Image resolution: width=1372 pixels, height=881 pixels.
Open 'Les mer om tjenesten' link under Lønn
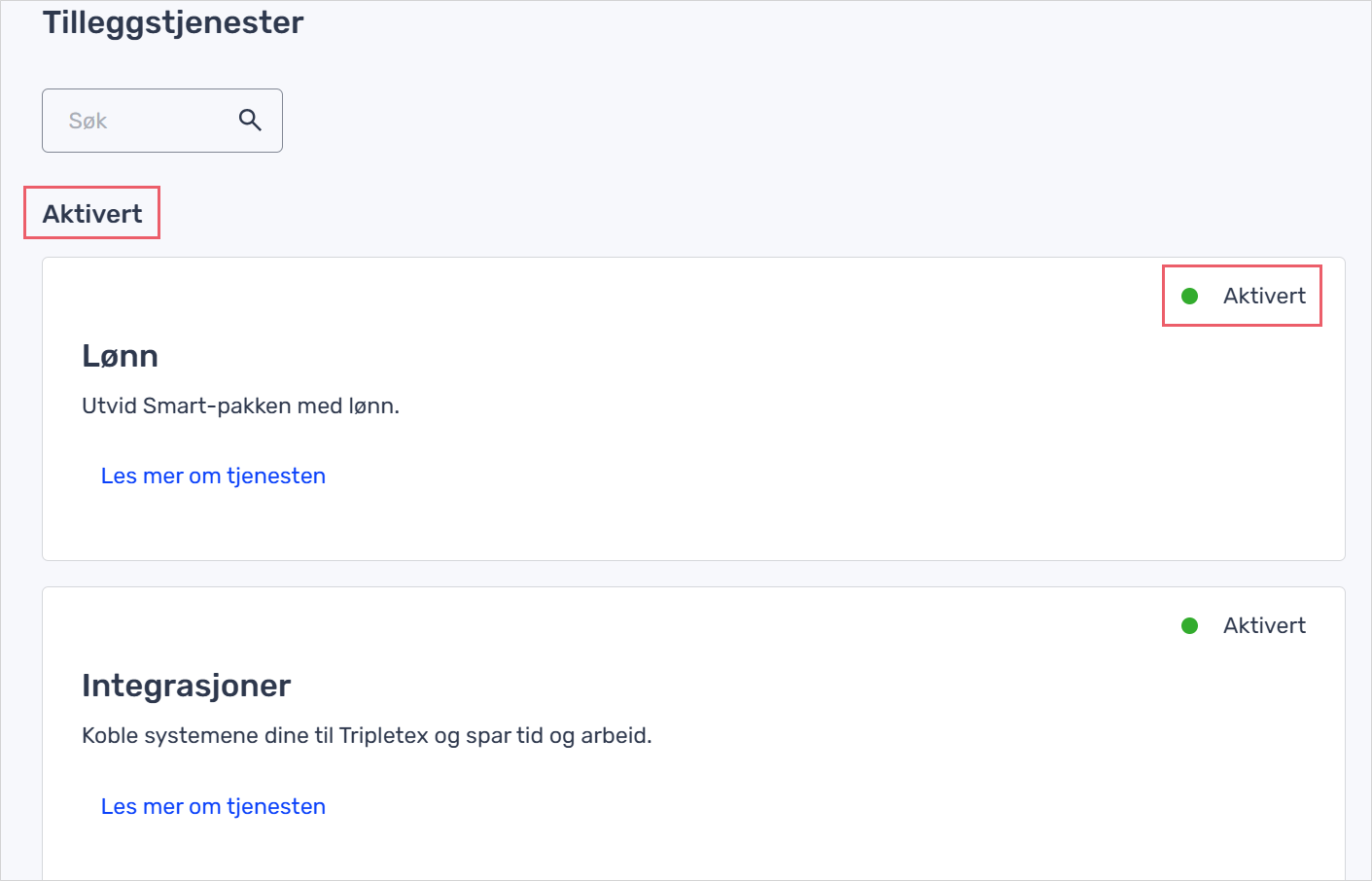pos(213,476)
